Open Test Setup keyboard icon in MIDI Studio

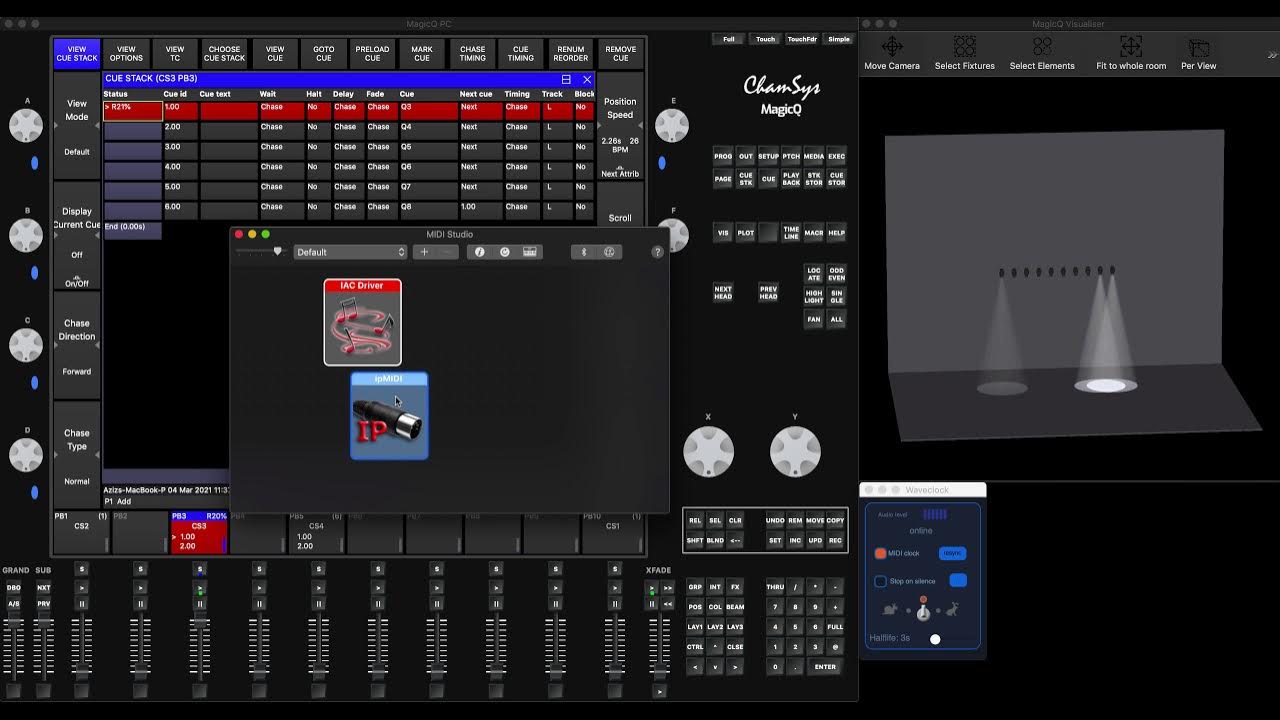(530, 252)
